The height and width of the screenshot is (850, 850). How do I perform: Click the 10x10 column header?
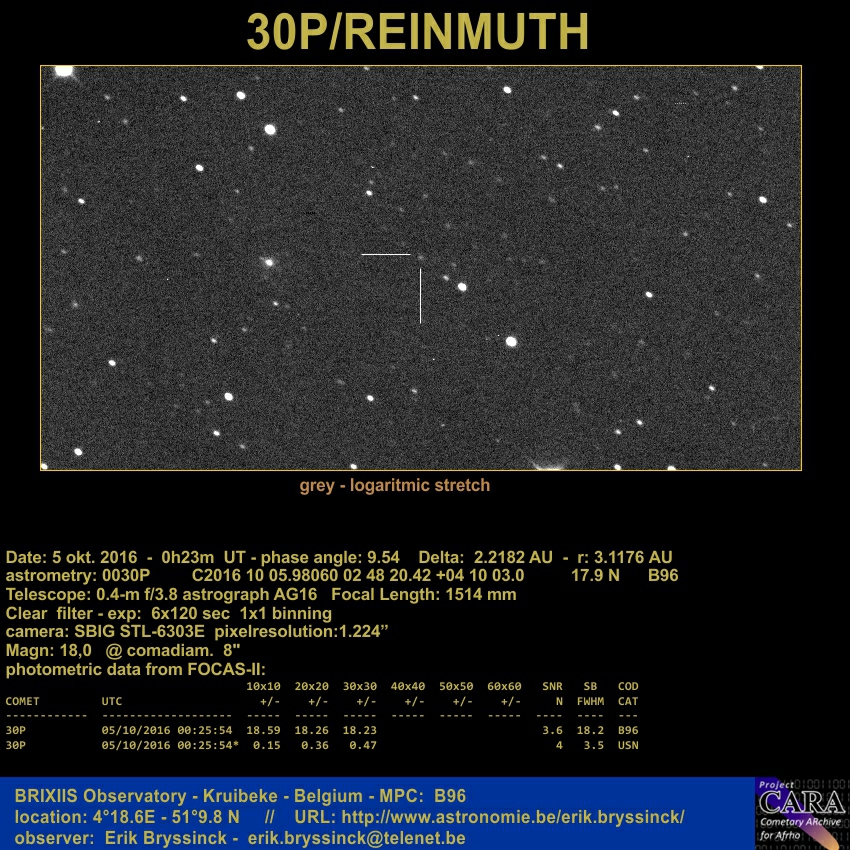[263, 686]
